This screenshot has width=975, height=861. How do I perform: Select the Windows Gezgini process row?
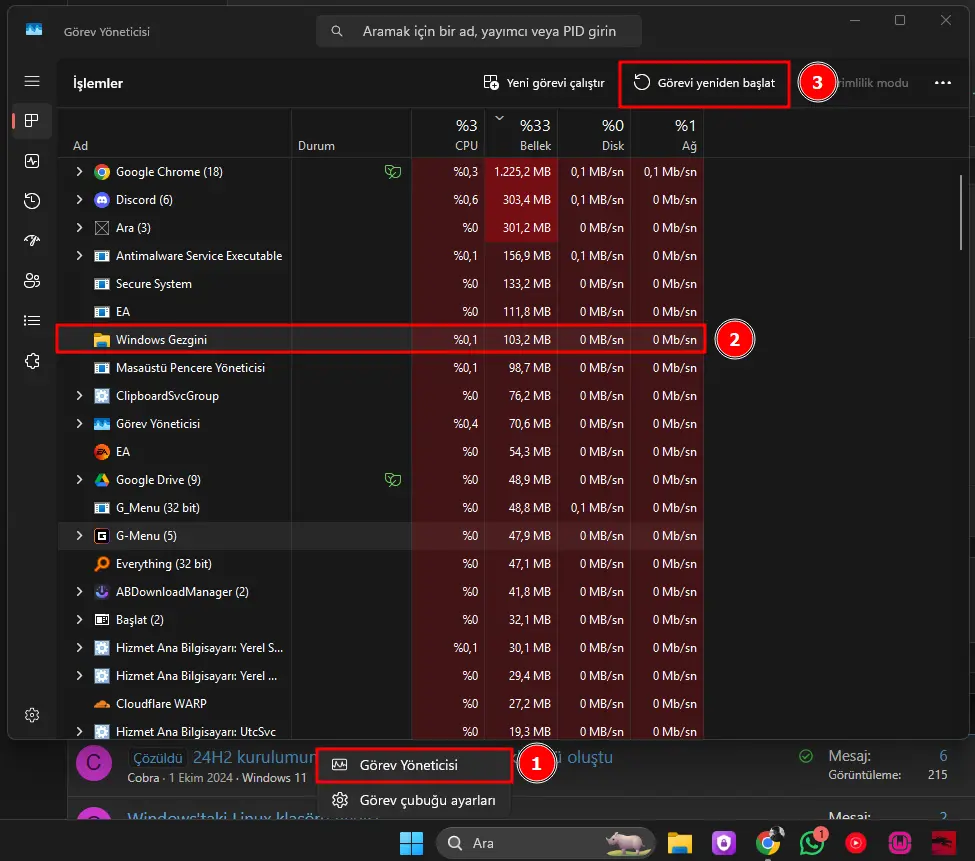pos(381,339)
